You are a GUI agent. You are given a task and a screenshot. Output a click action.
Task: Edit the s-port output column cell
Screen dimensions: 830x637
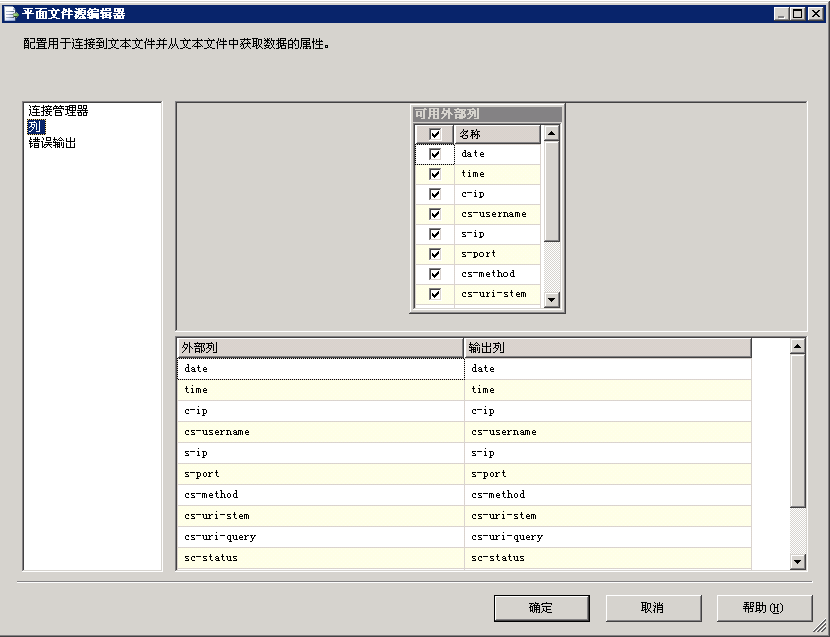(608, 474)
